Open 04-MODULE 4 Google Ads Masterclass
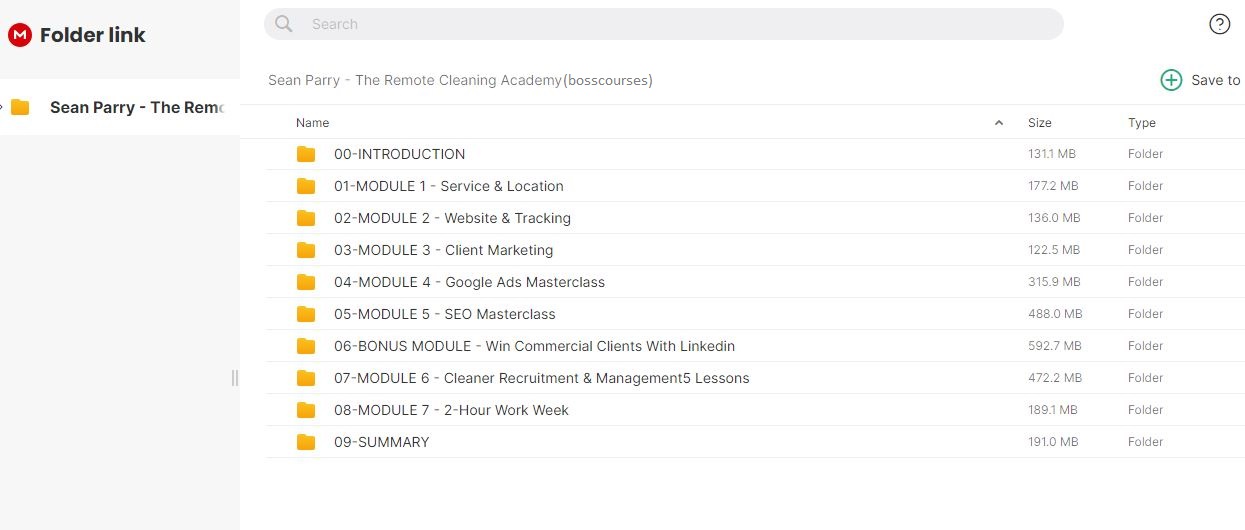This screenshot has height=530, width=1245. [469, 282]
